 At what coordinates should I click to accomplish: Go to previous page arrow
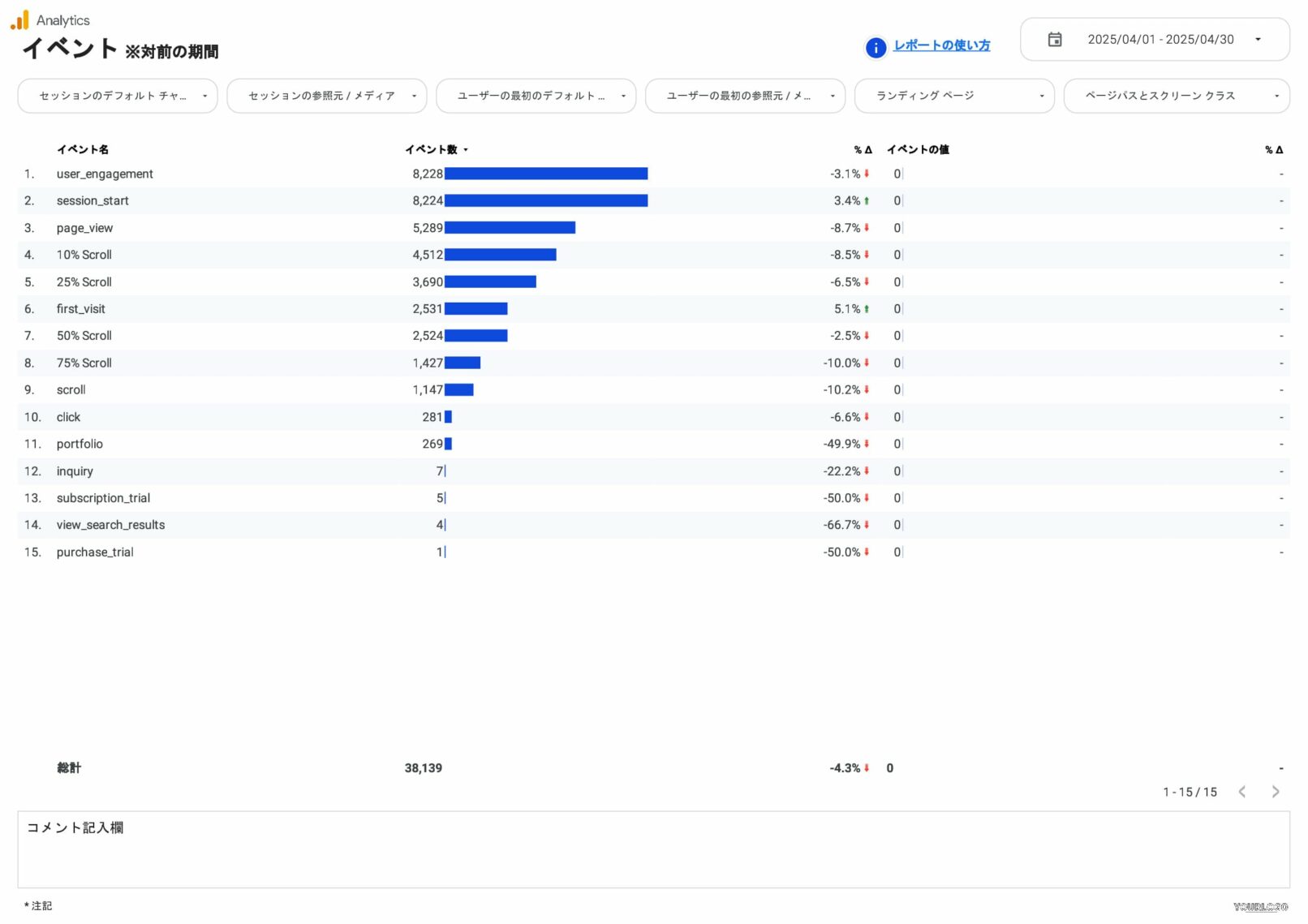[x=1241, y=792]
